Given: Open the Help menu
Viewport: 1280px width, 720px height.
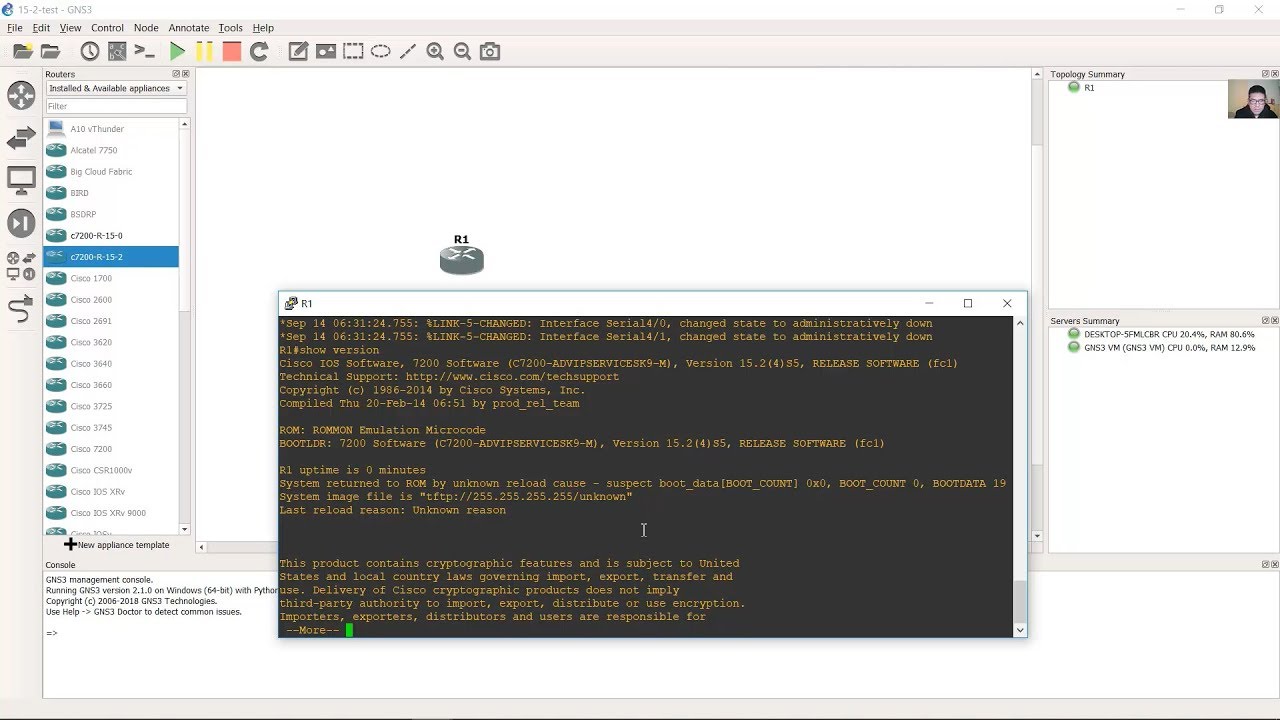Looking at the screenshot, I should click(x=263, y=28).
